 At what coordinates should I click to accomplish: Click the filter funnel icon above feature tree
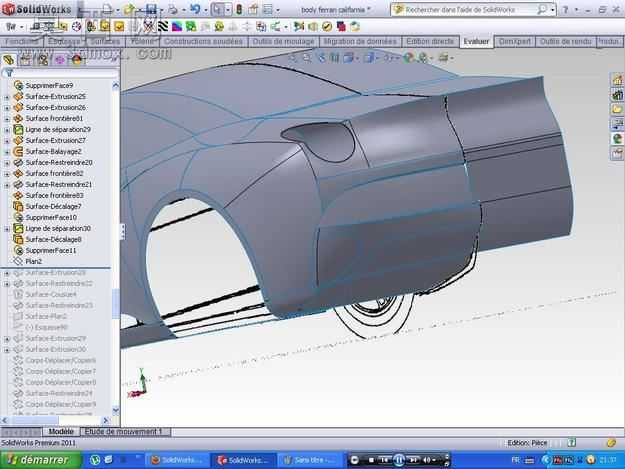[9, 73]
